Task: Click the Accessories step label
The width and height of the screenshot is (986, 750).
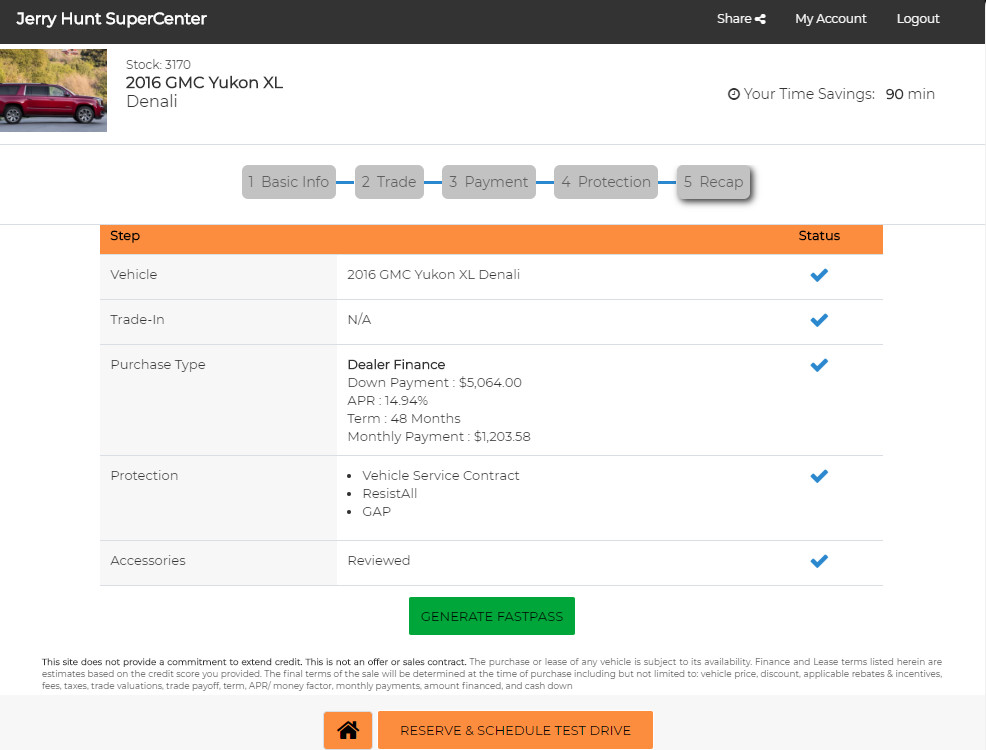Action: click(148, 561)
